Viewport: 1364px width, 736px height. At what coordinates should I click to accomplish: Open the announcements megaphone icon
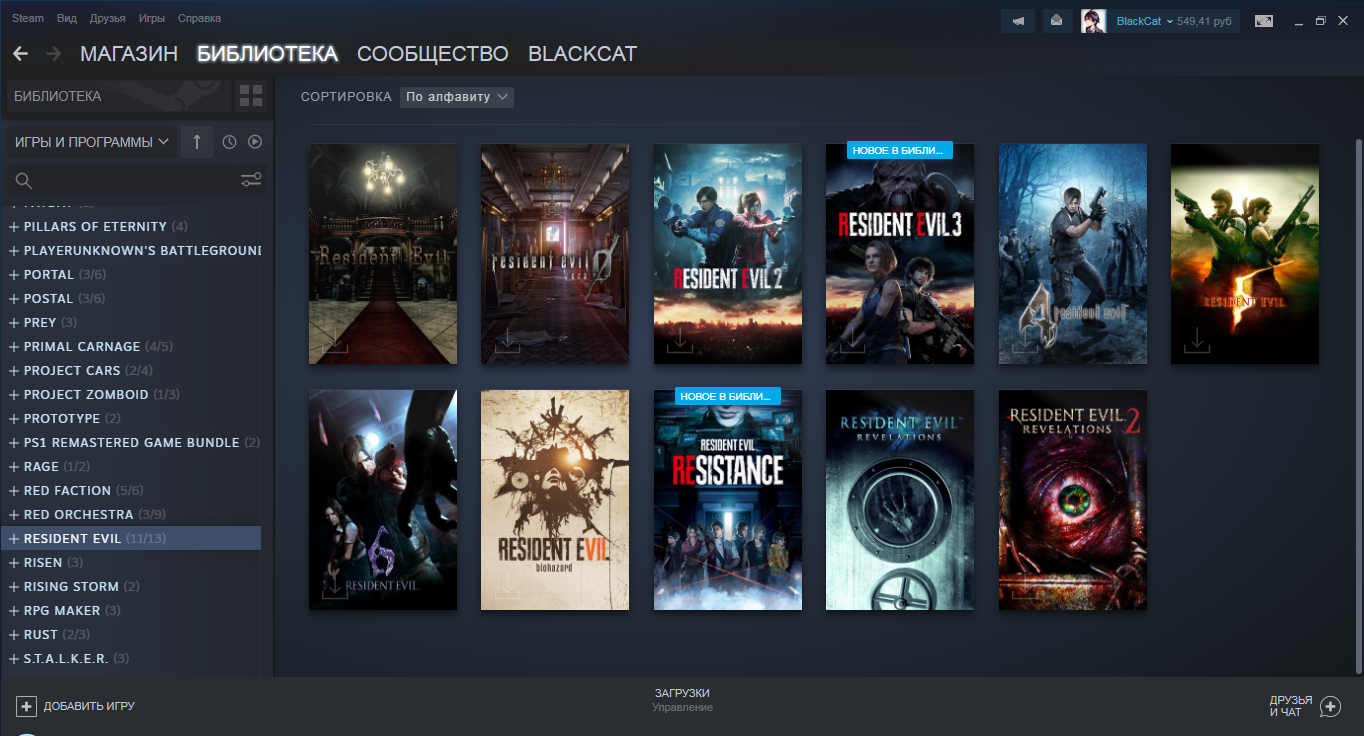point(1018,21)
